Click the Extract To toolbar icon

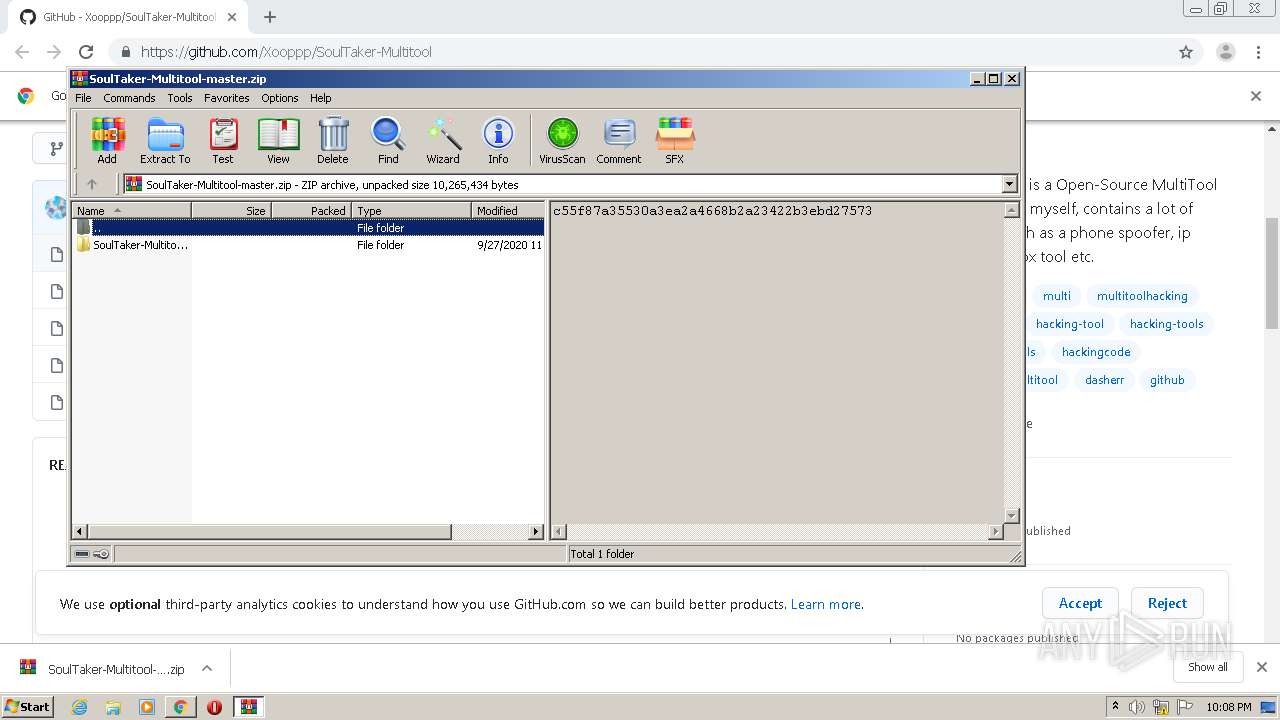(x=165, y=140)
